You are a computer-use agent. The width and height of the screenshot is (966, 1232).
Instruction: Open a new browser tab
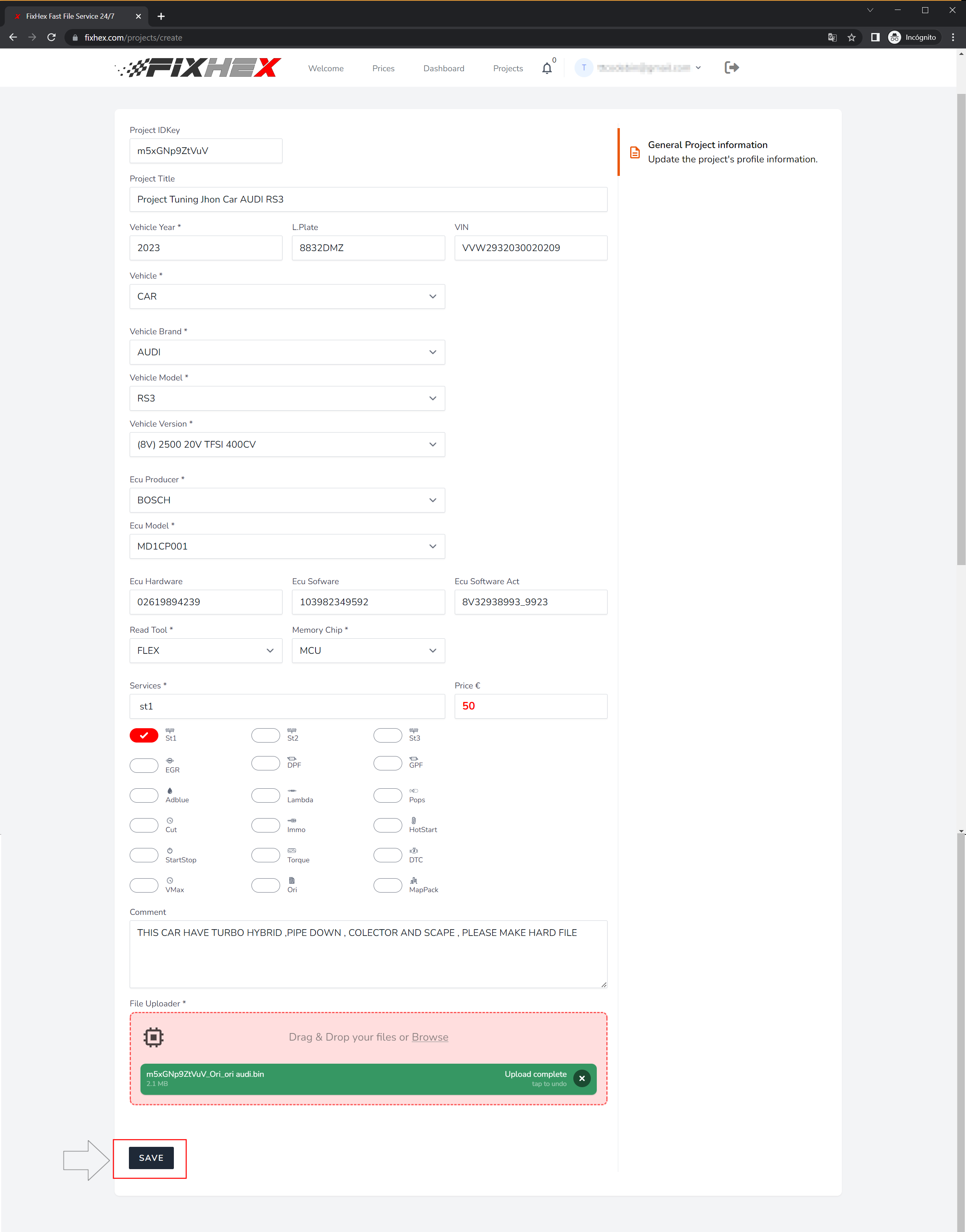point(161,16)
